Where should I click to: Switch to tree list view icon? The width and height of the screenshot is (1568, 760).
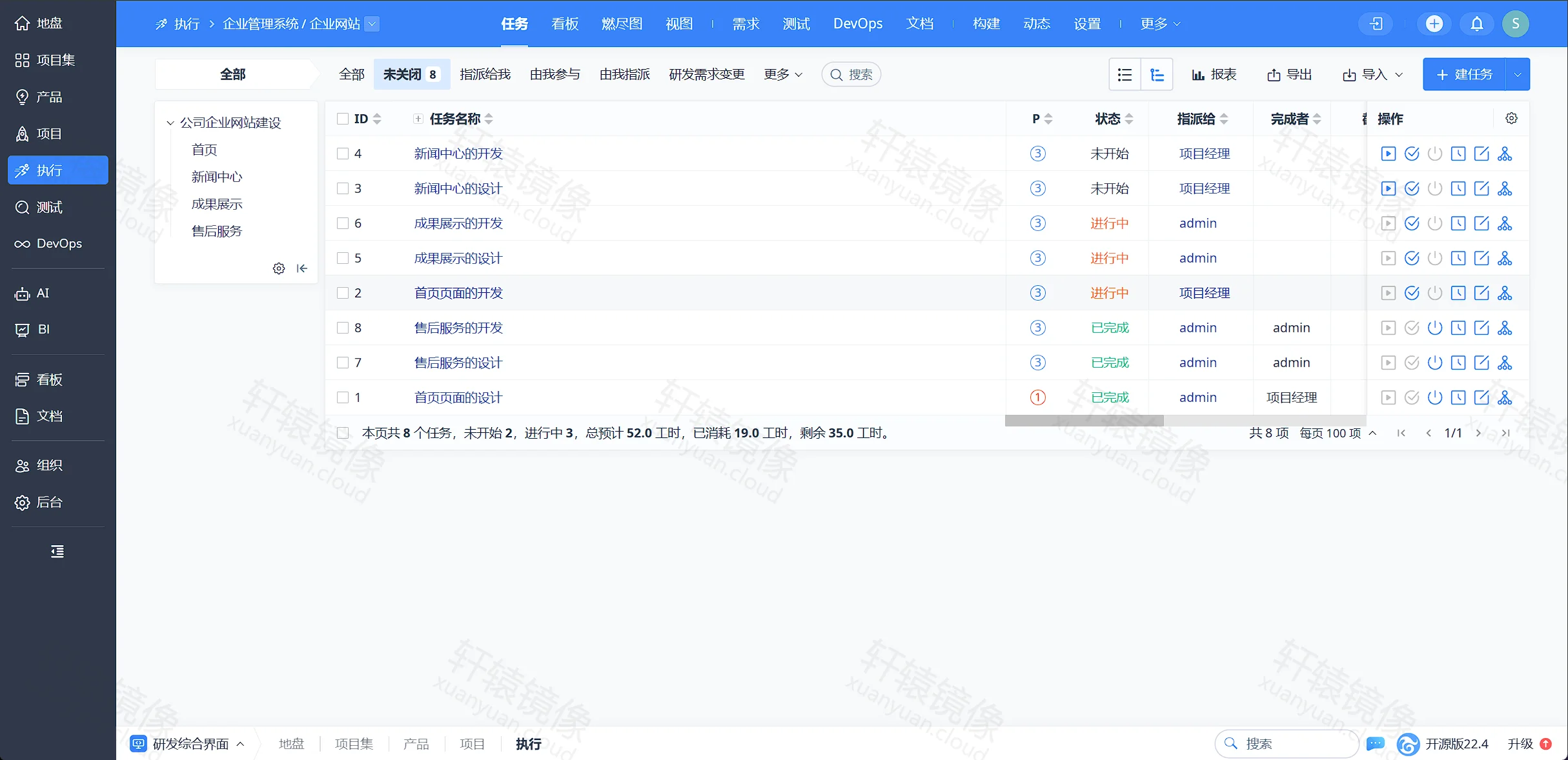1157,75
